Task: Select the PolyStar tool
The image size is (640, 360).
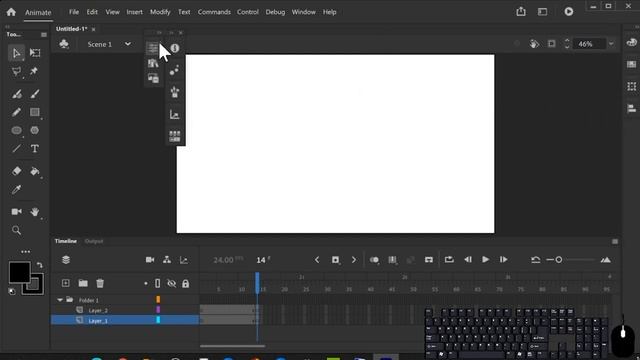Action: tap(35, 130)
